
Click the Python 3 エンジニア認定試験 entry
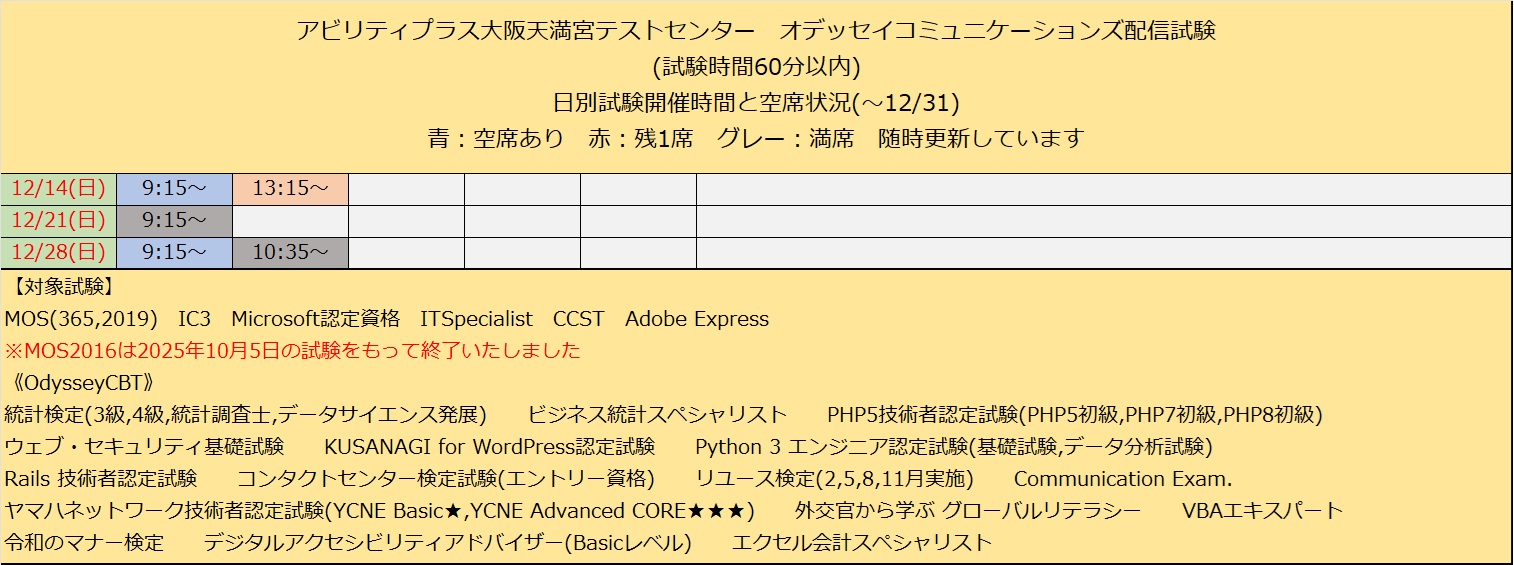pyautogui.click(x=953, y=446)
